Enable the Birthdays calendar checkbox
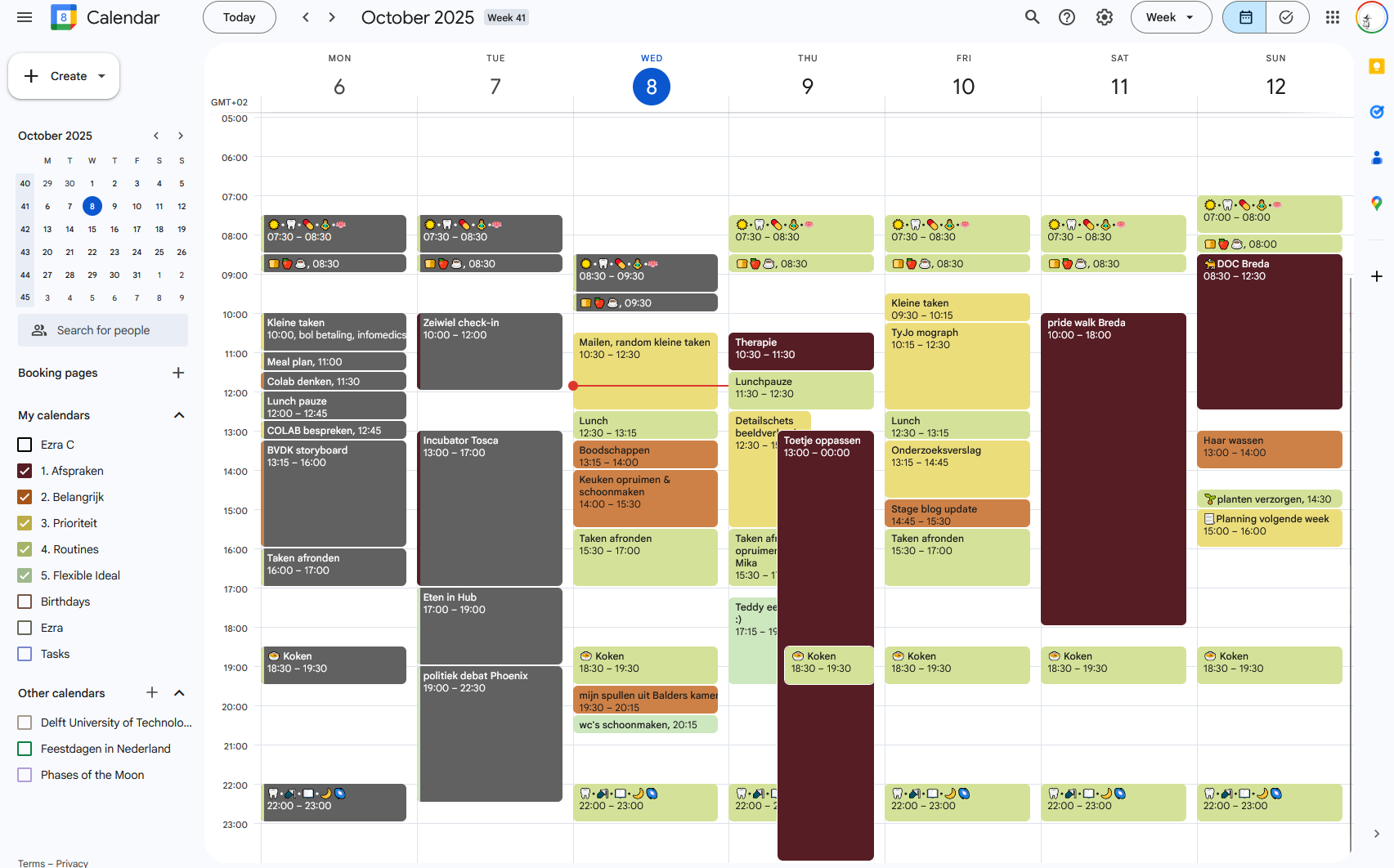This screenshot has height=868, width=1394. (25, 602)
